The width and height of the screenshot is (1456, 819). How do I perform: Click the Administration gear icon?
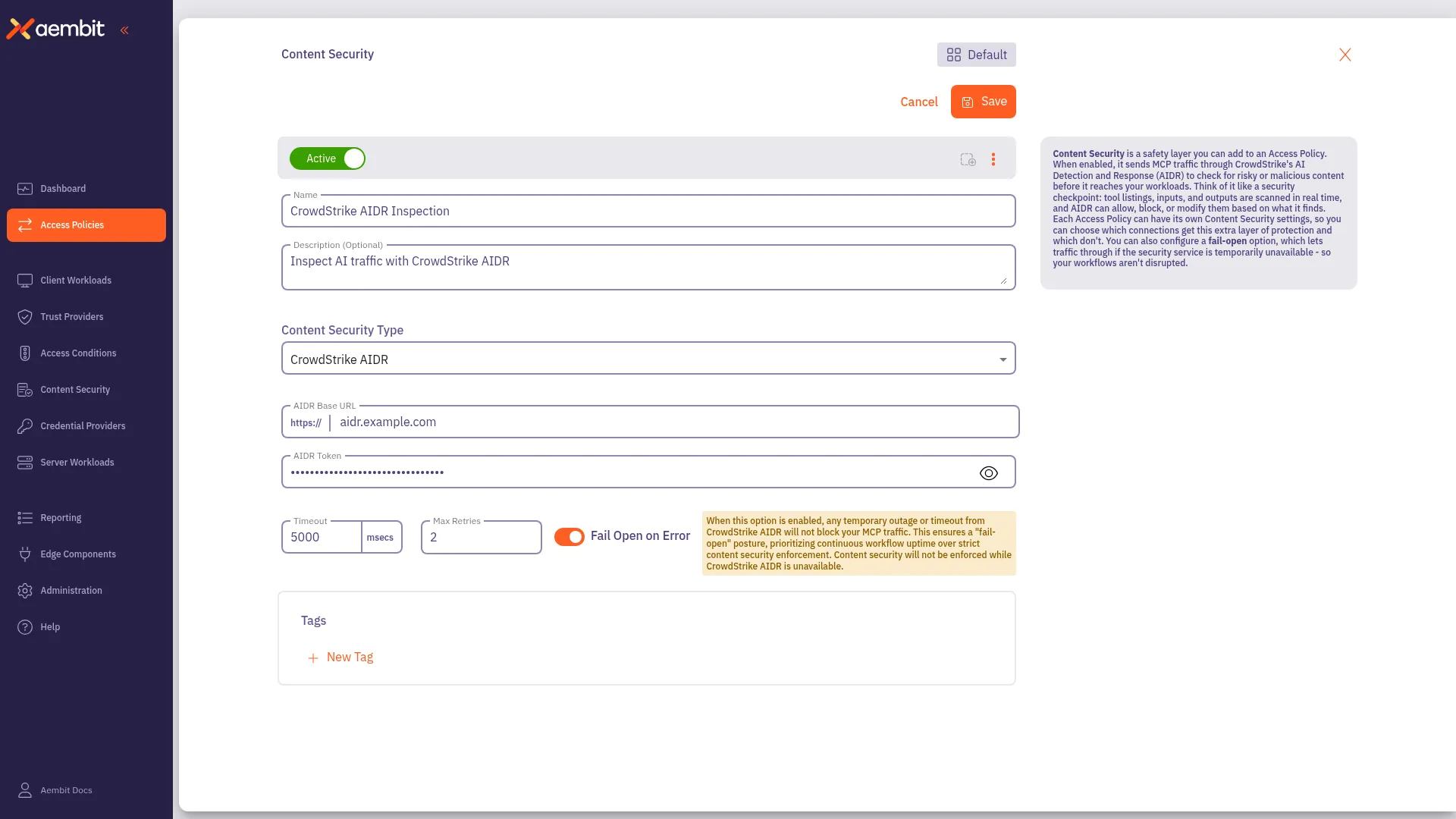[x=25, y=591]
